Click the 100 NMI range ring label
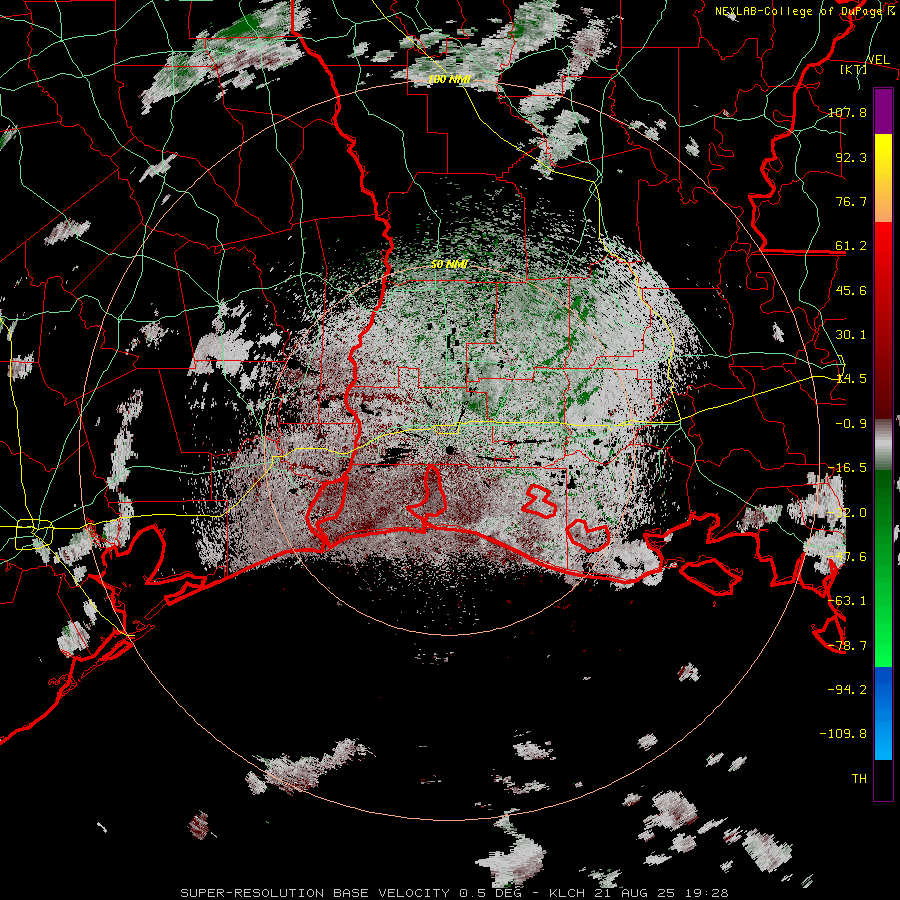 (449, 79)
